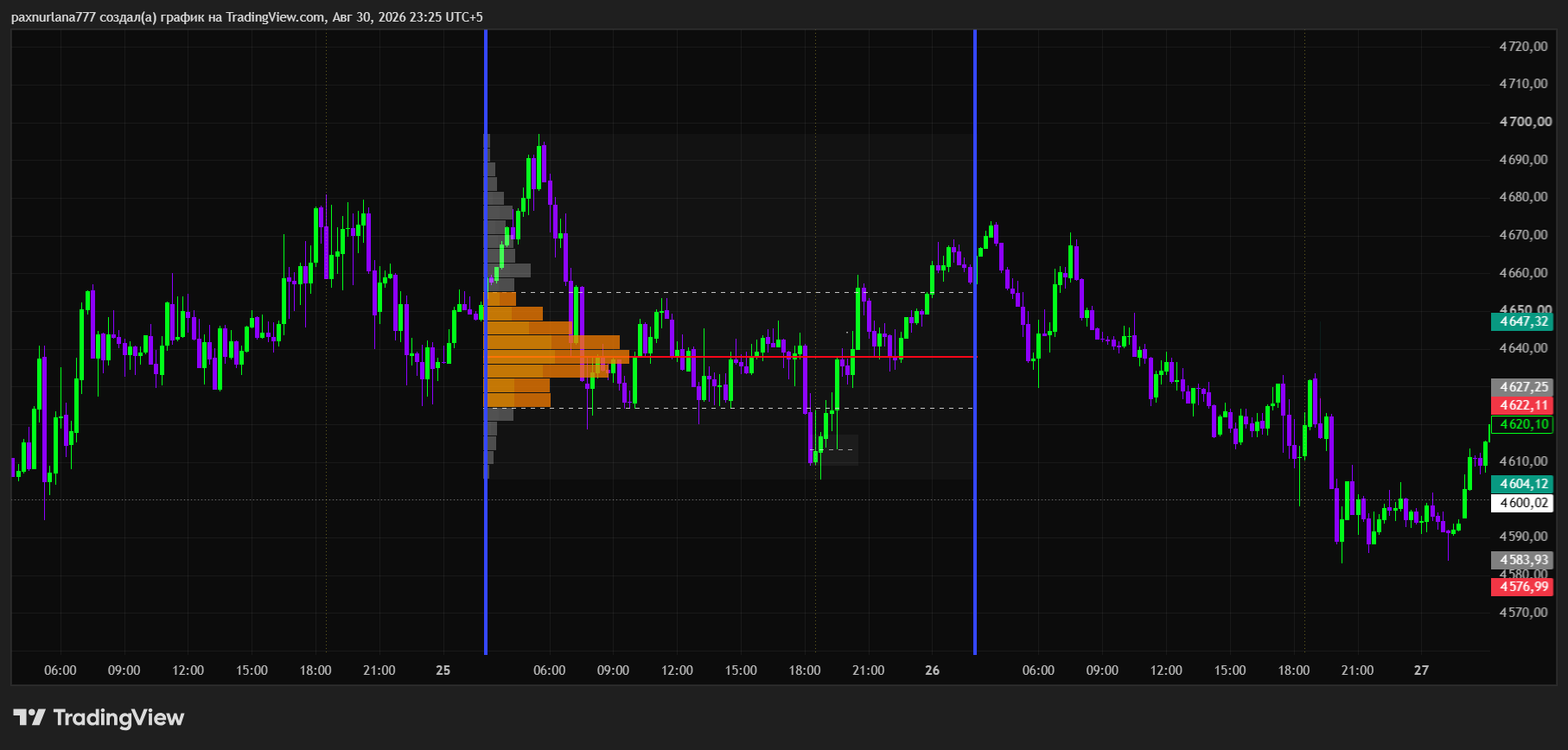Click the 4710,00 price scale value
This screenshot has height=750, width=1568.
click(1523, 84)
